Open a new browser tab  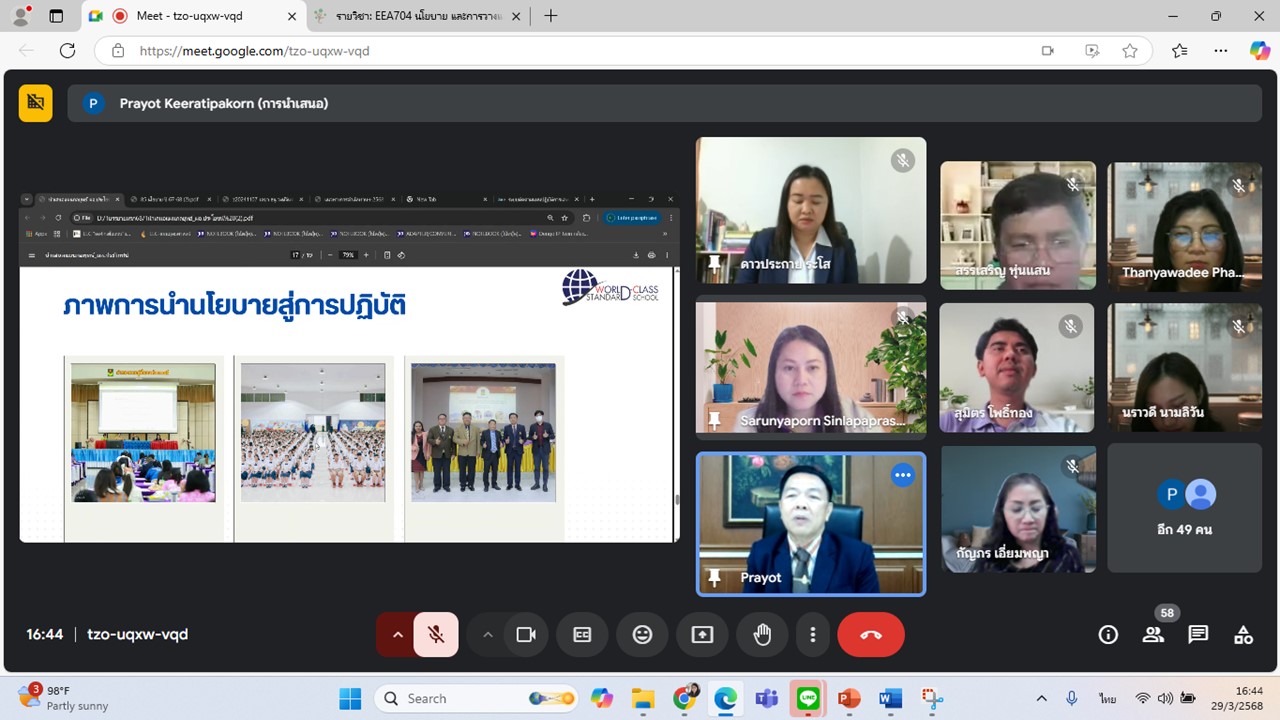(x=551, y=16)
